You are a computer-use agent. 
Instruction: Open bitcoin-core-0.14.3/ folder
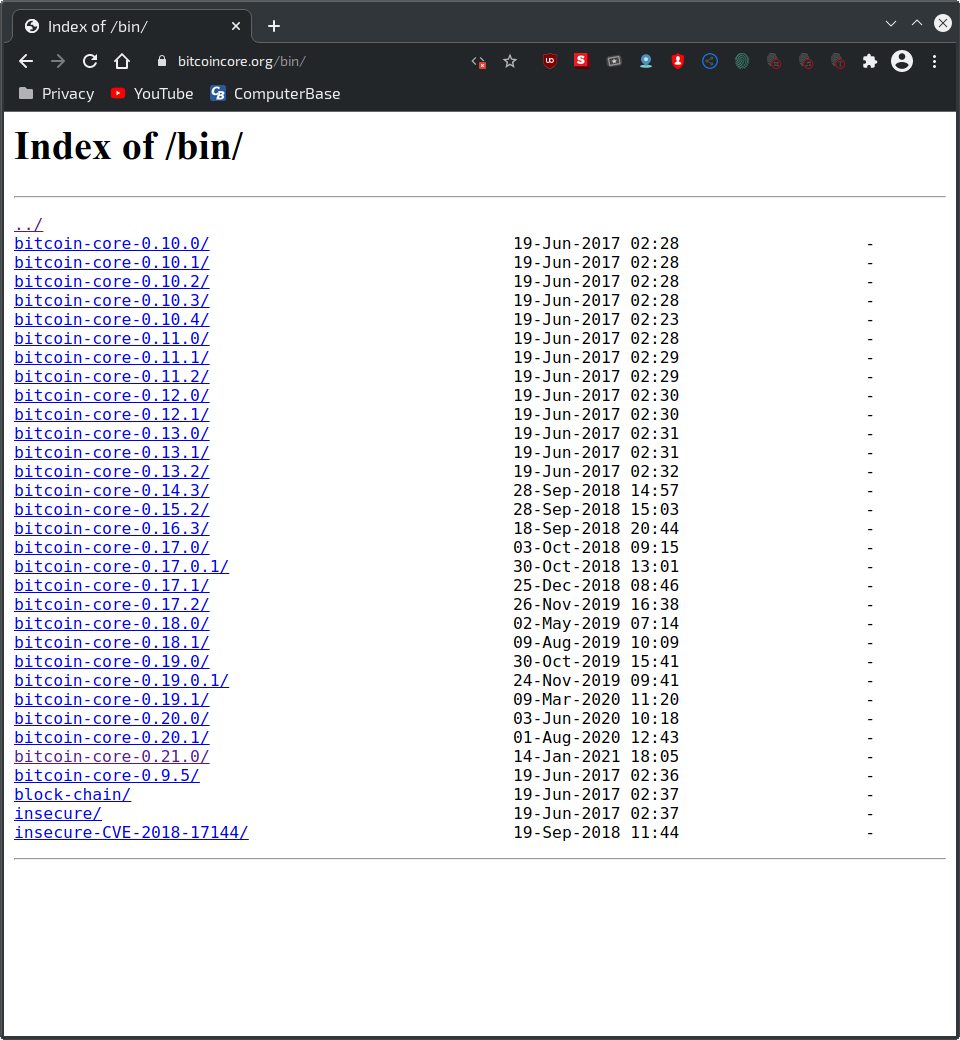pyautogui.click(x=111, y=491)
